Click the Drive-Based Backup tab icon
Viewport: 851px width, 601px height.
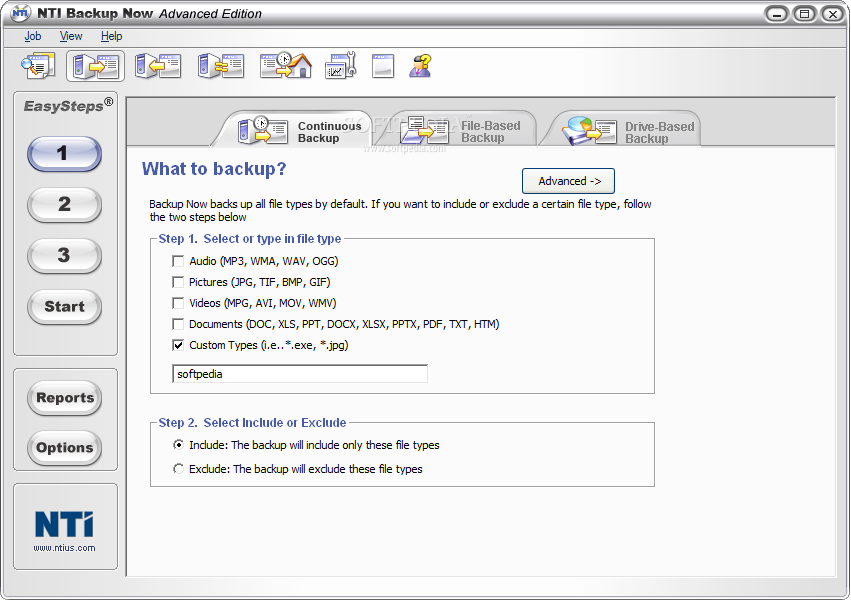(589, 131)
